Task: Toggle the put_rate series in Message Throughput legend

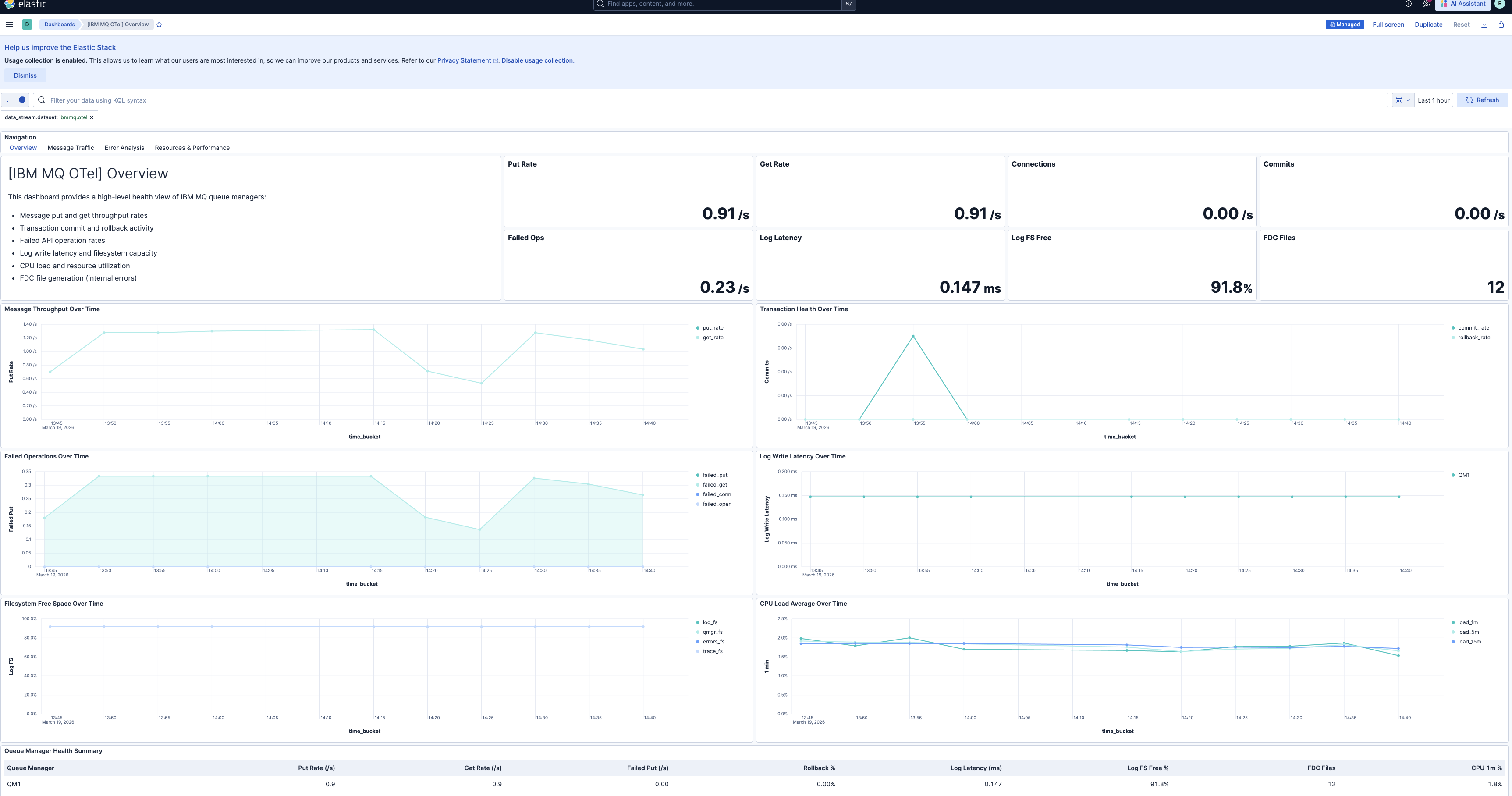Action: [712, 327]
